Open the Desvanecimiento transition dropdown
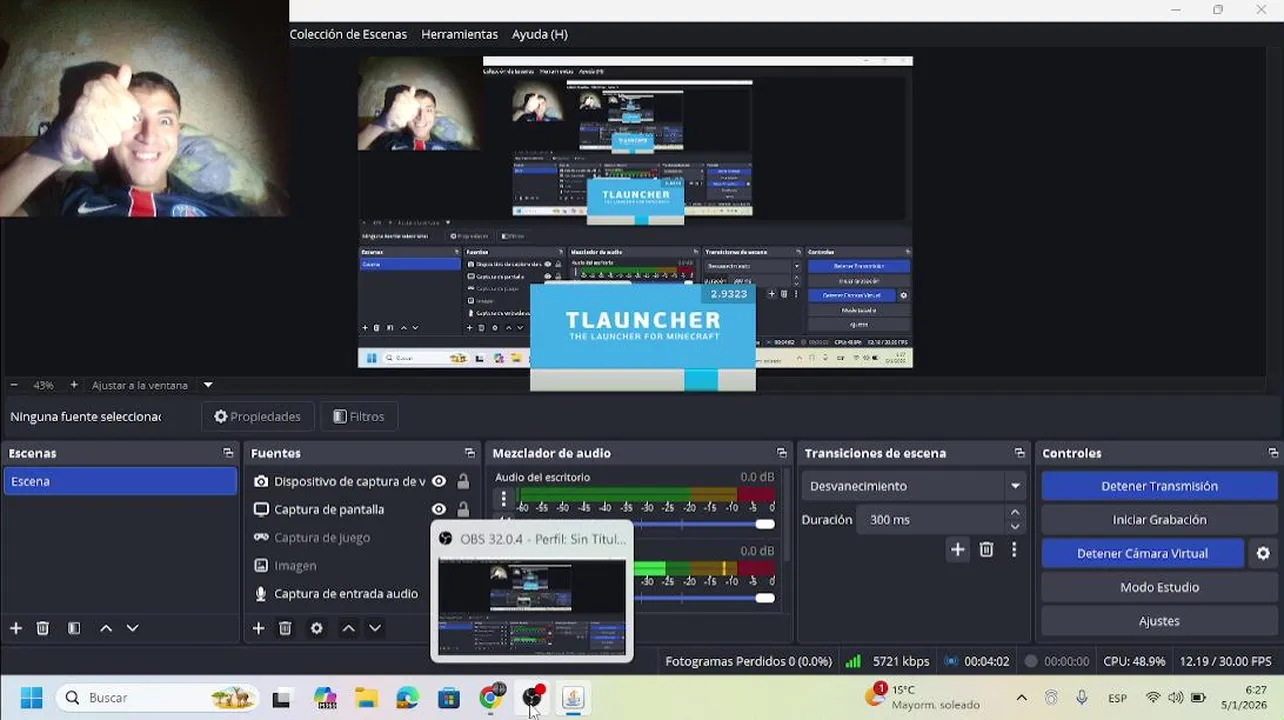Image resolution: width=1284 pixels, height=720 pixels. pyautogui.click(x=914, y=486)
